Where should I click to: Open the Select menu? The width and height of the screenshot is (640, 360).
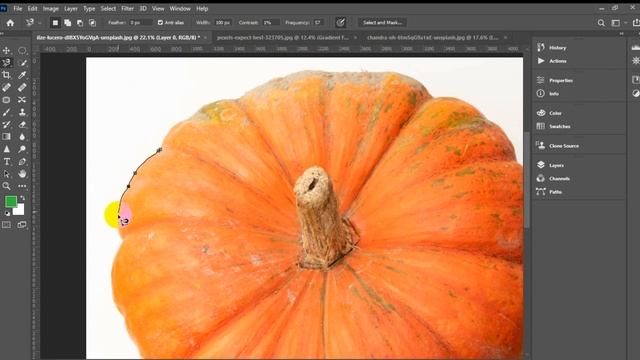point(108,9)
